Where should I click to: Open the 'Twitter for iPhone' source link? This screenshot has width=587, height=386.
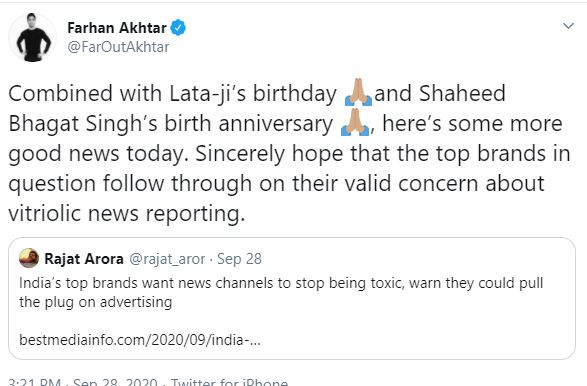point(229,382)
